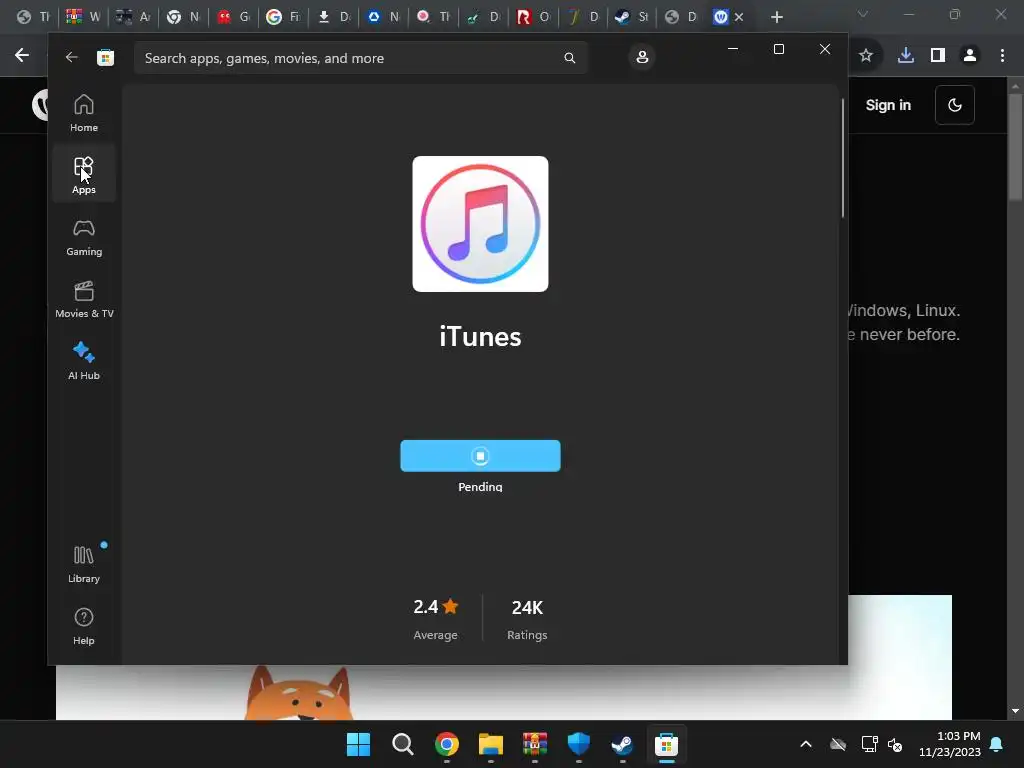Click the Pending status label
This screenshot has height=768, width=1024.
click(480, 487)
